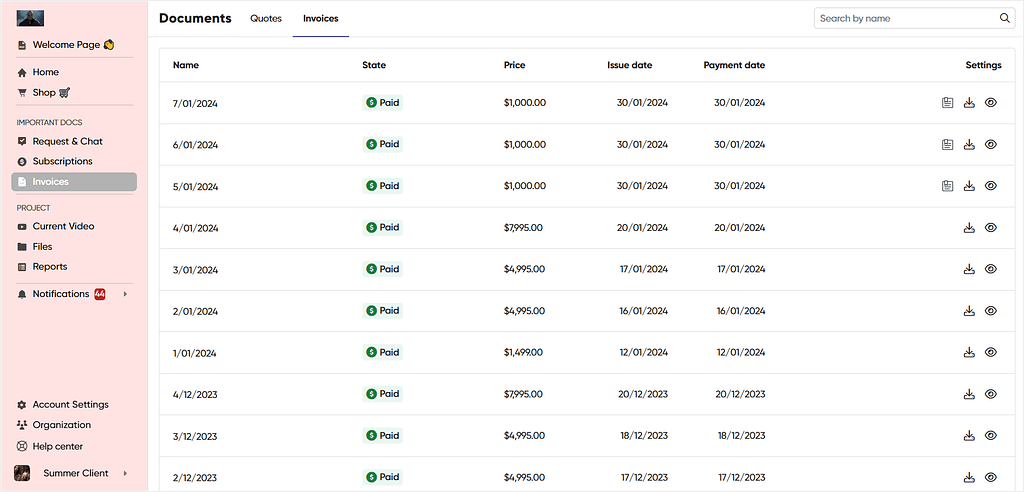Expand Summer Client user menu arrow

coord(125,473)
